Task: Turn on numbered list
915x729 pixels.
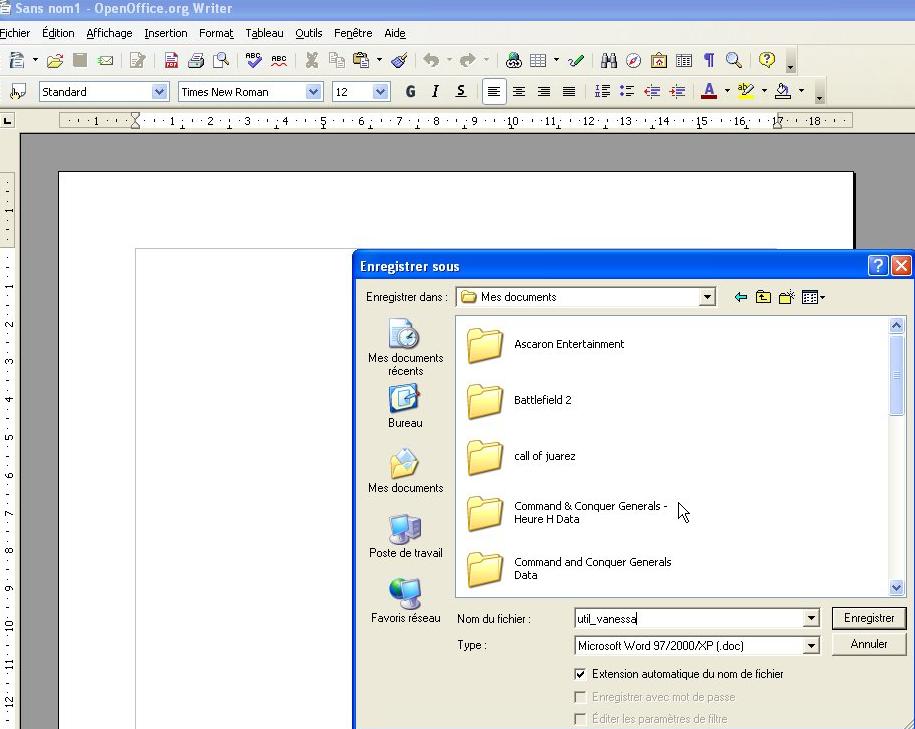Action: coord(602,91)
